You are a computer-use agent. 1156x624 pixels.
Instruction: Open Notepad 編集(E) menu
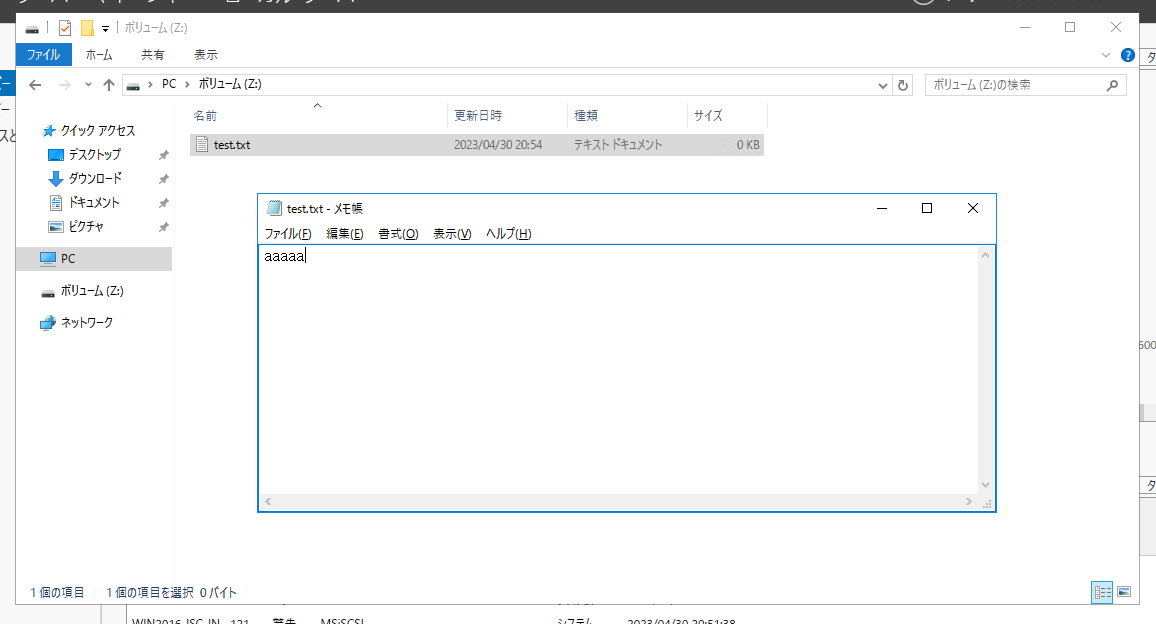click(344, 234)
